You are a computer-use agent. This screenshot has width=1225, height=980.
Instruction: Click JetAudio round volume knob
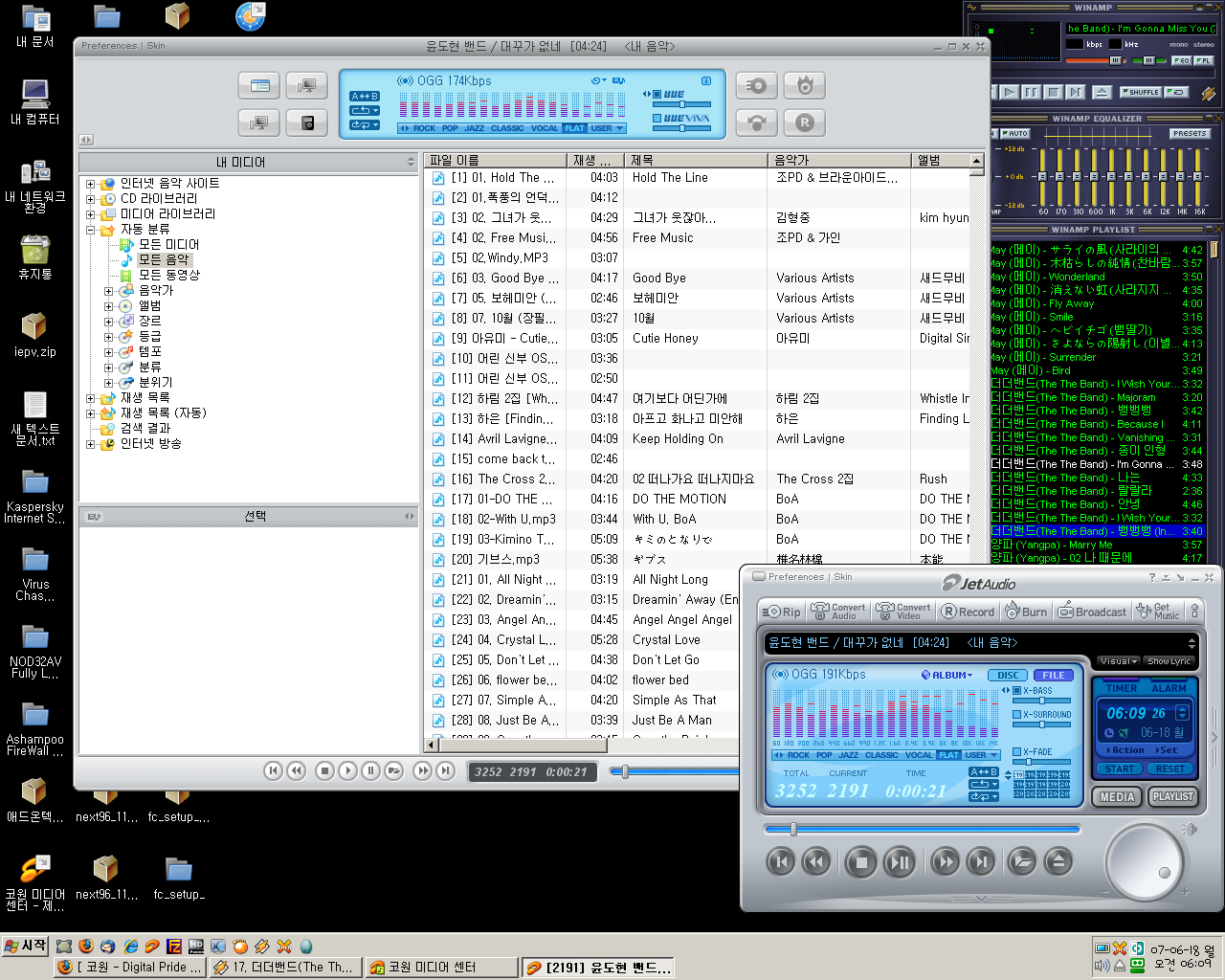coord(1145,861)
